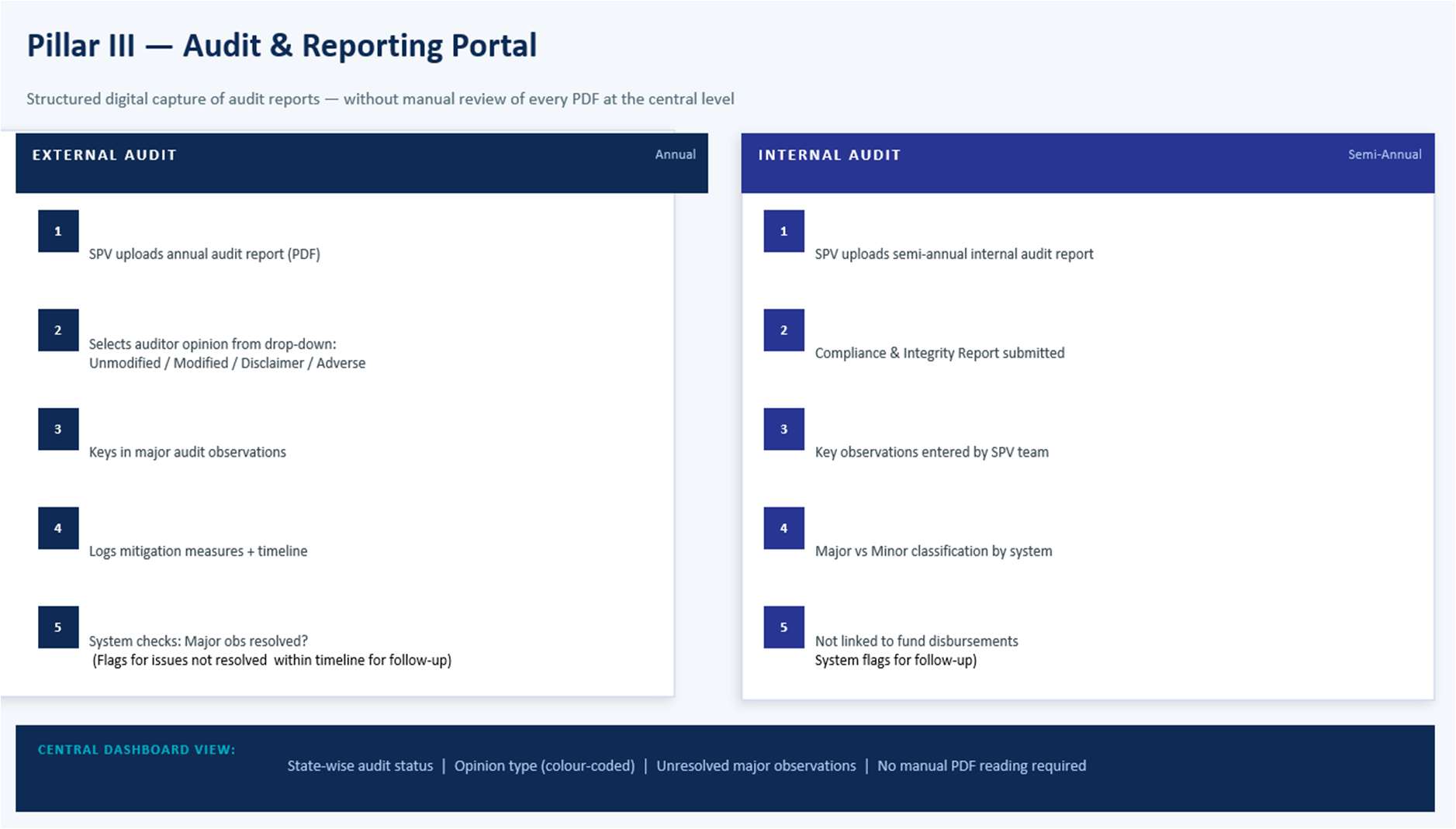This screenshot has width=1456, height=829.
Task: Select 'Opinion type (colour-coded)' in dashboard bar
Action: 545,766
